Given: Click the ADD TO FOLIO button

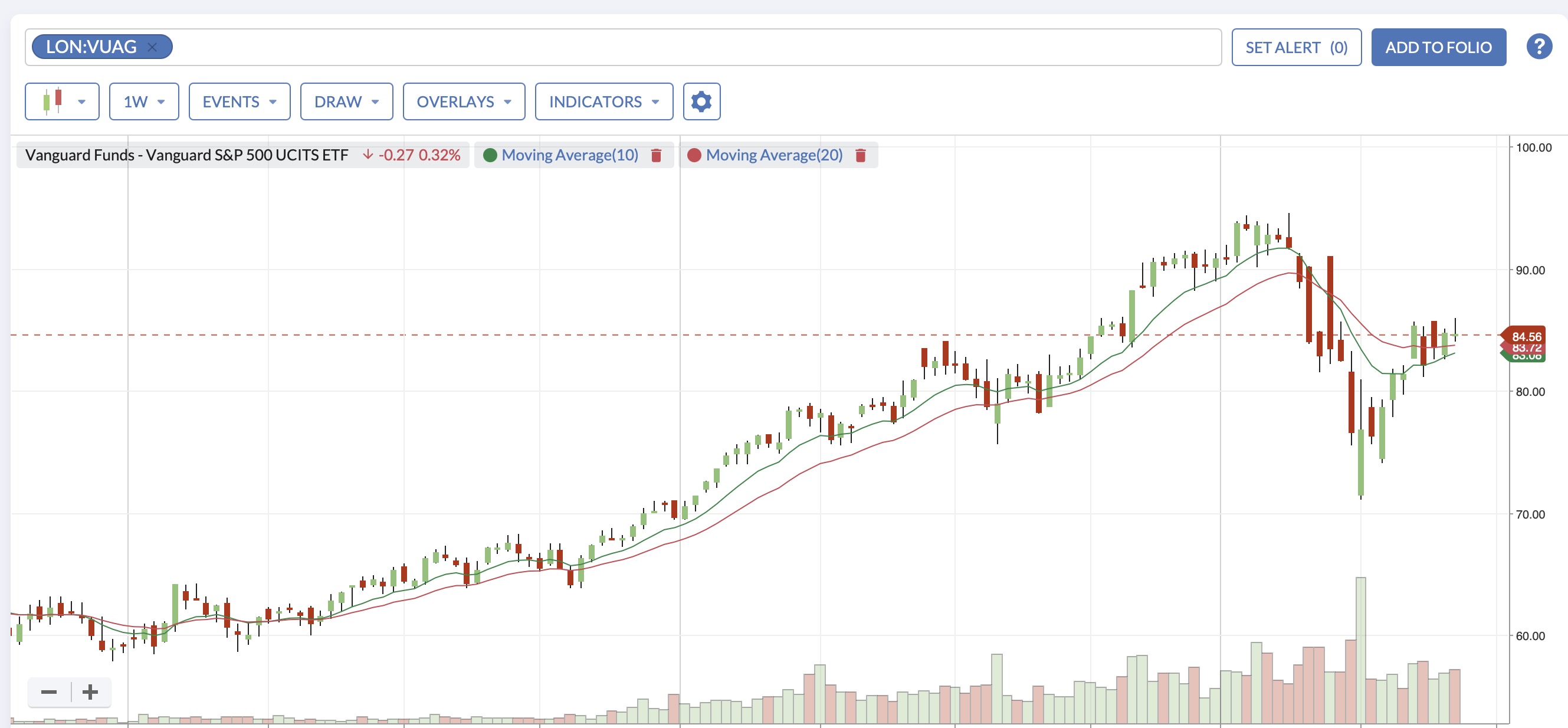Looking at the screenshot, I should pos(1438,47).
